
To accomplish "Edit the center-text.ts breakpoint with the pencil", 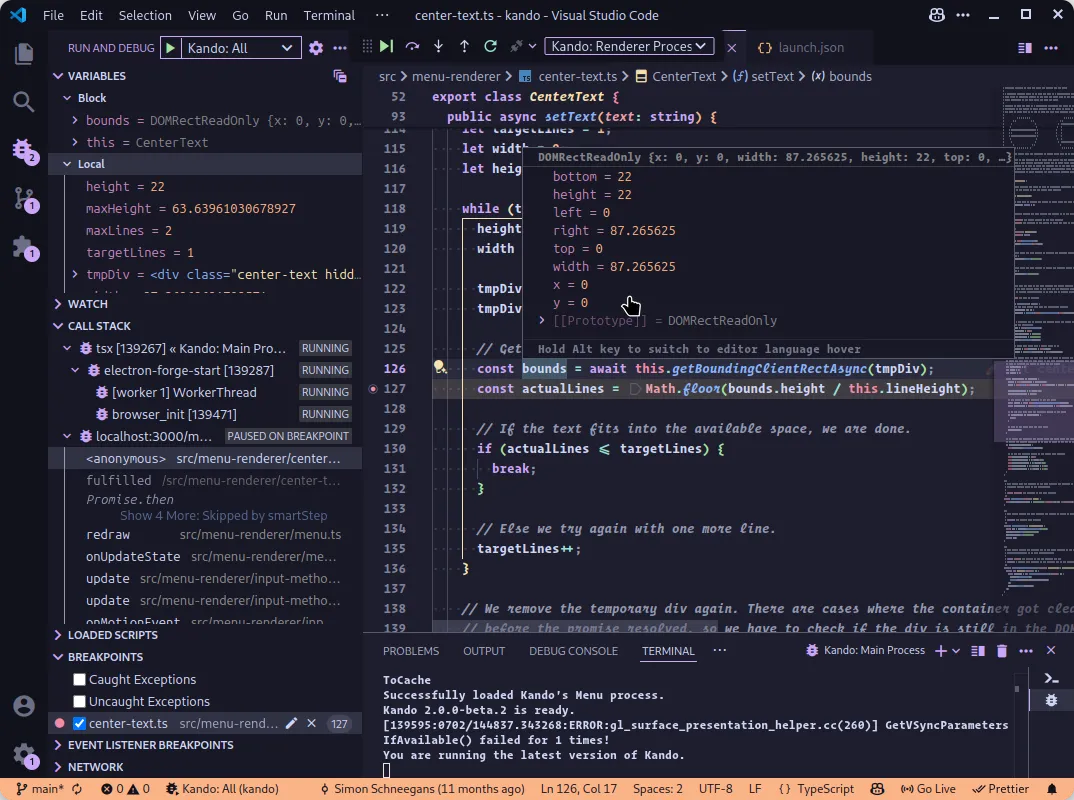I will click(x=289, y=722).
